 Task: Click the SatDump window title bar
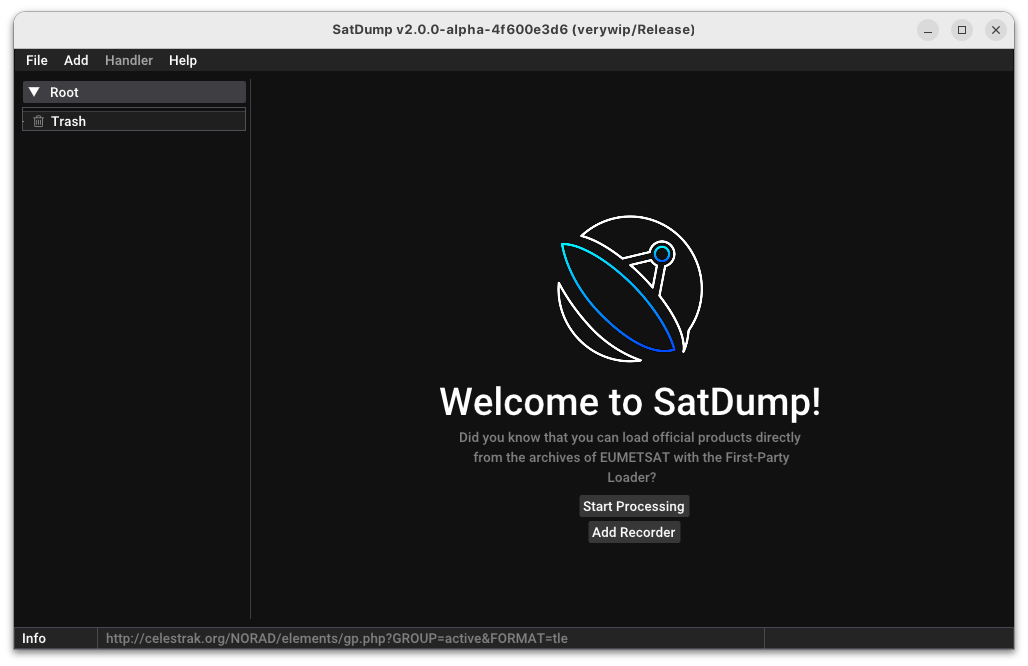(513, 30)
